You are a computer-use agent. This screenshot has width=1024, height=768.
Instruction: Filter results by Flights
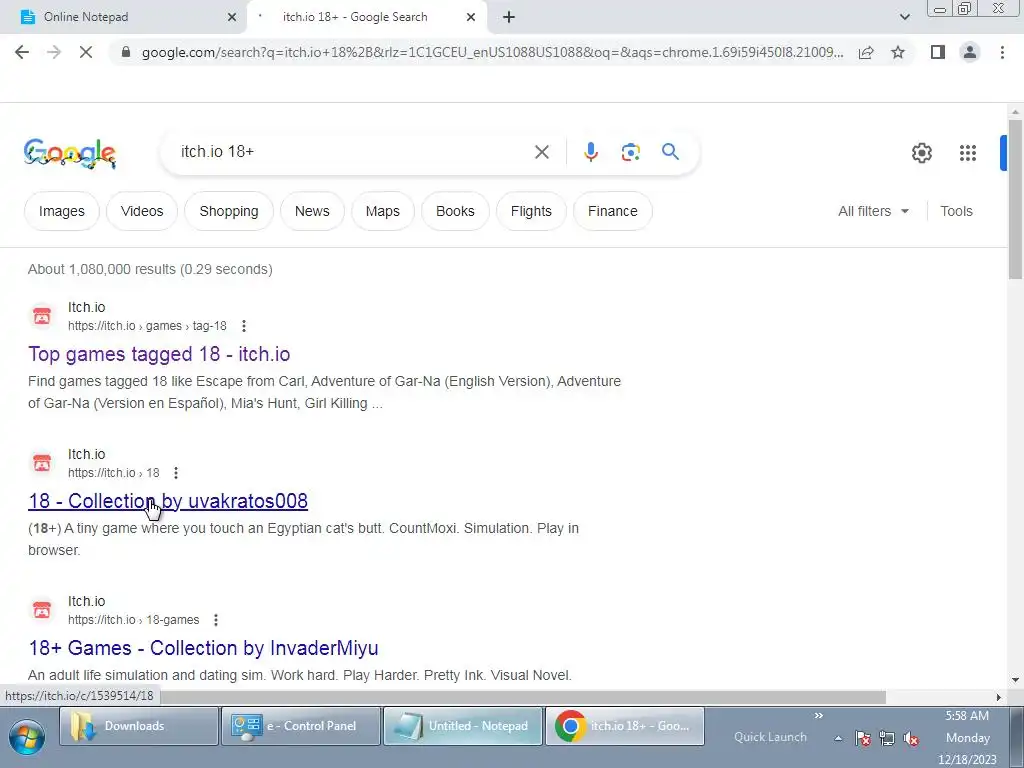coord(531,211)
